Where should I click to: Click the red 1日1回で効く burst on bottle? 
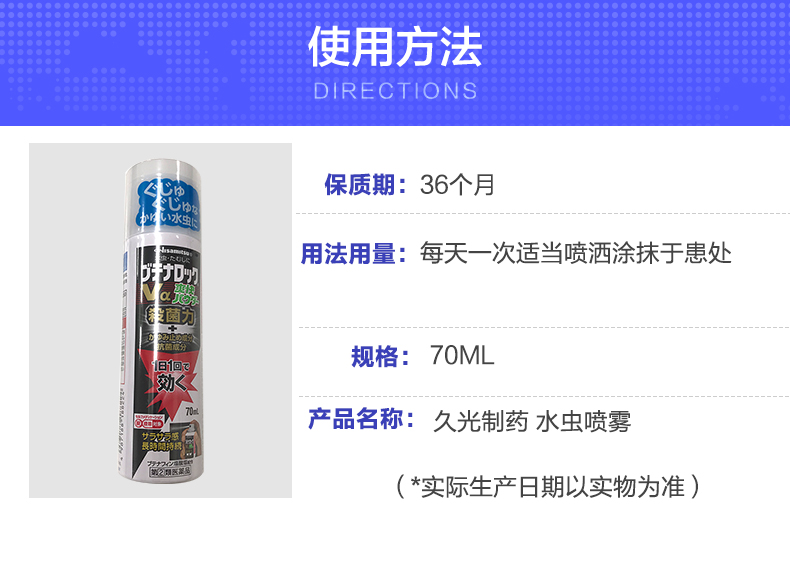point(170,376)
